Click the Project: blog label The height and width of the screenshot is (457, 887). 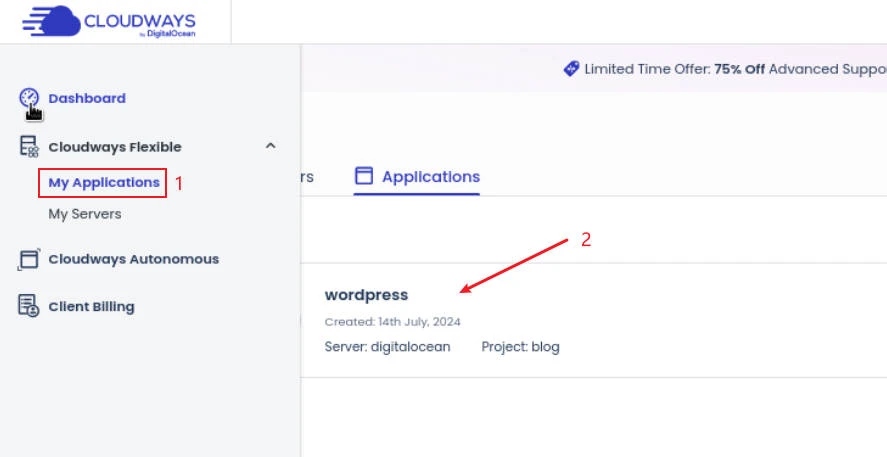tap(520, 347)
